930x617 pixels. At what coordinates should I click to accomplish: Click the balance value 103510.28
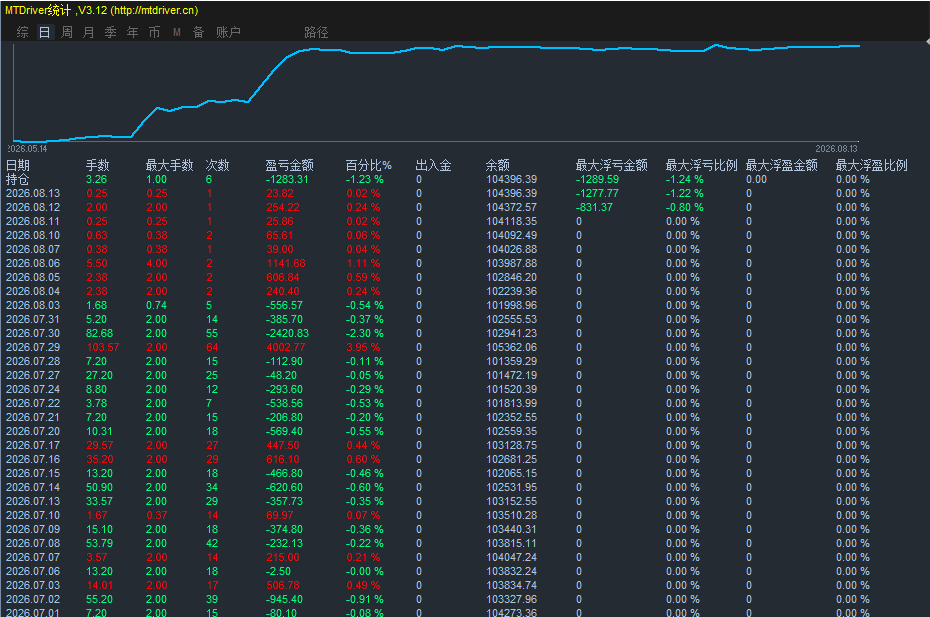(512, 515)
